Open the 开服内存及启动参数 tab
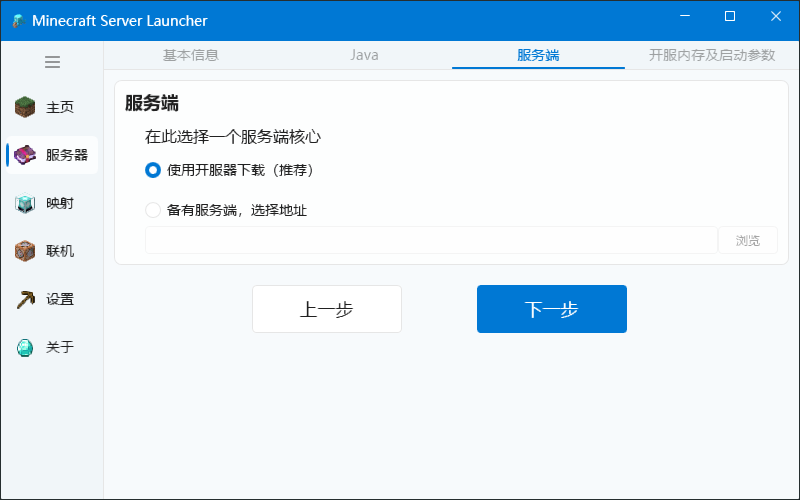This screenshot has width=800, height=500. [x=711, y=55]
